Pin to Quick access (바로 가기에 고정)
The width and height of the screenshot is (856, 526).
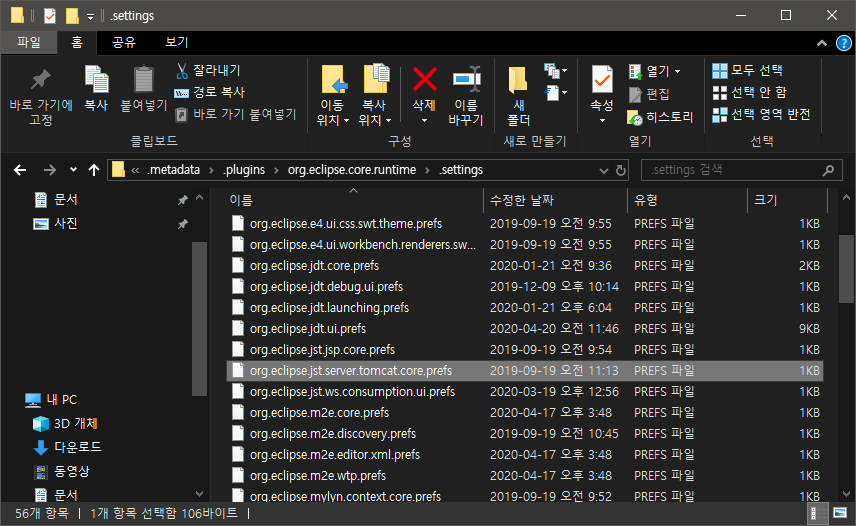[41, 96]
